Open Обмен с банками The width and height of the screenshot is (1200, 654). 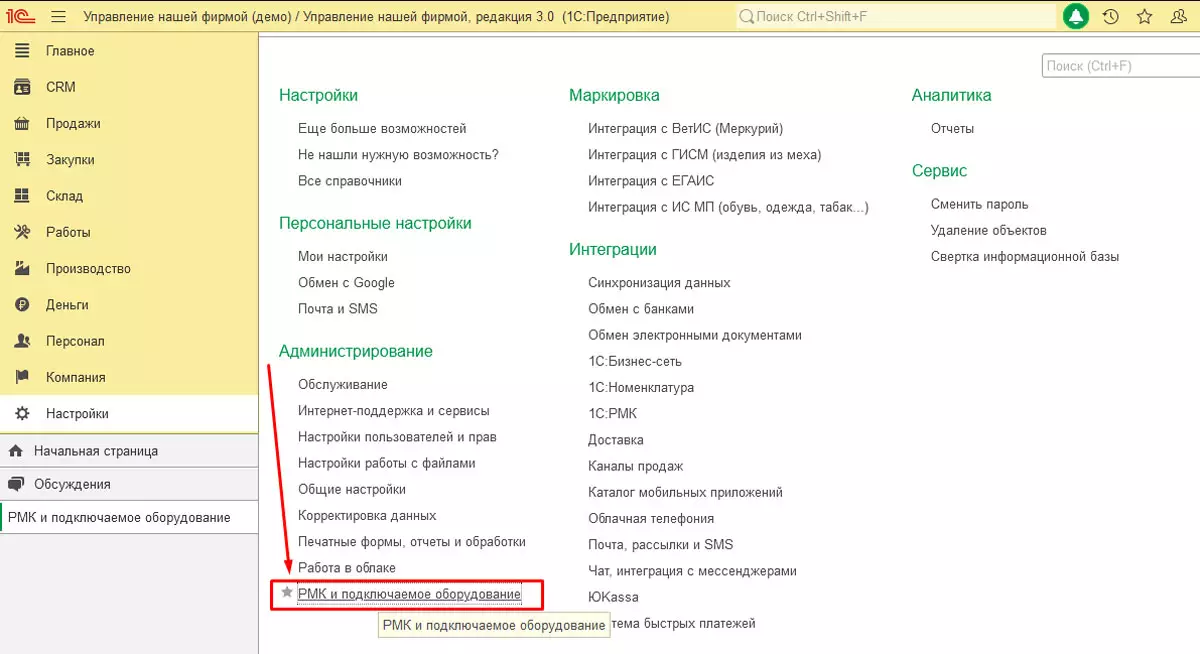point(641,309)
